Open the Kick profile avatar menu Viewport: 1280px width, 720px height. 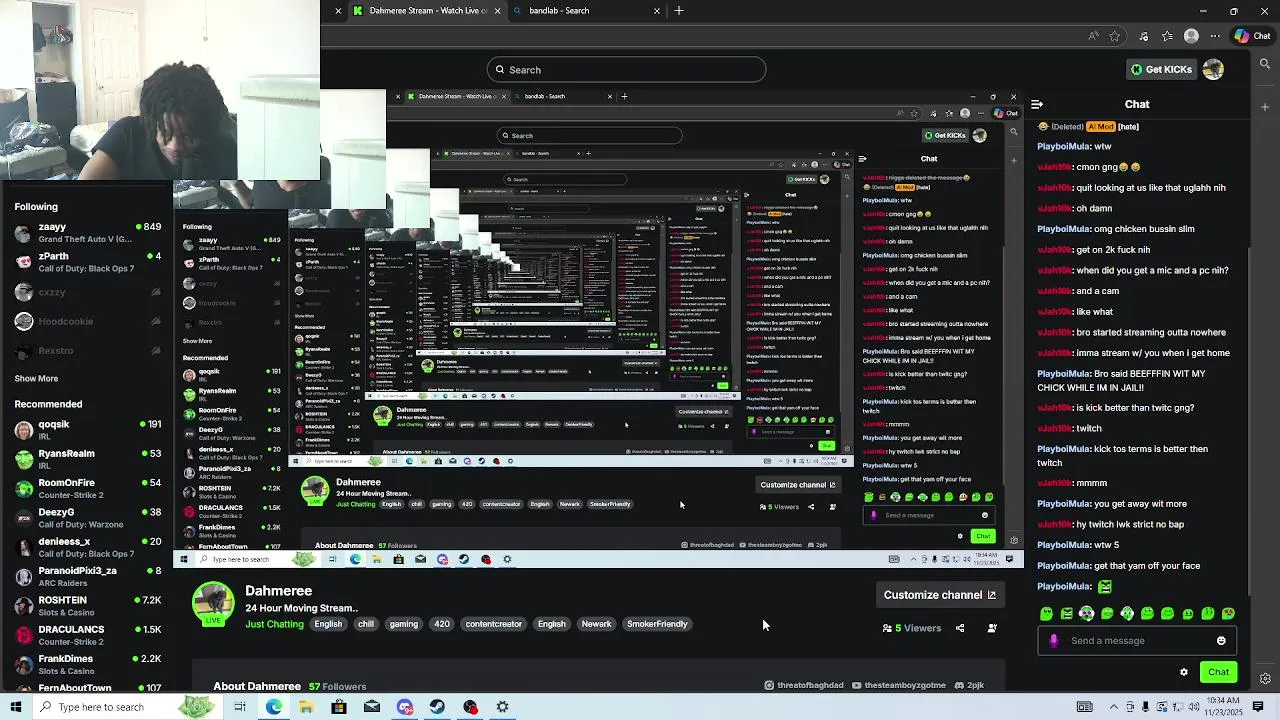[1213, 69]
